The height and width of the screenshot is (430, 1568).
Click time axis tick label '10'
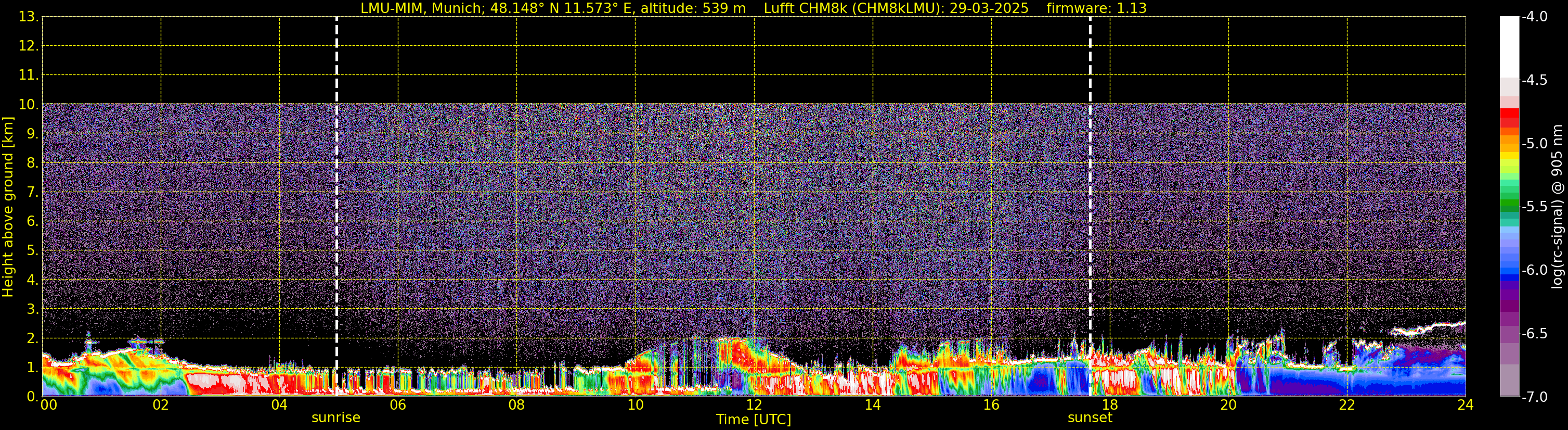[x=636, y=405]
